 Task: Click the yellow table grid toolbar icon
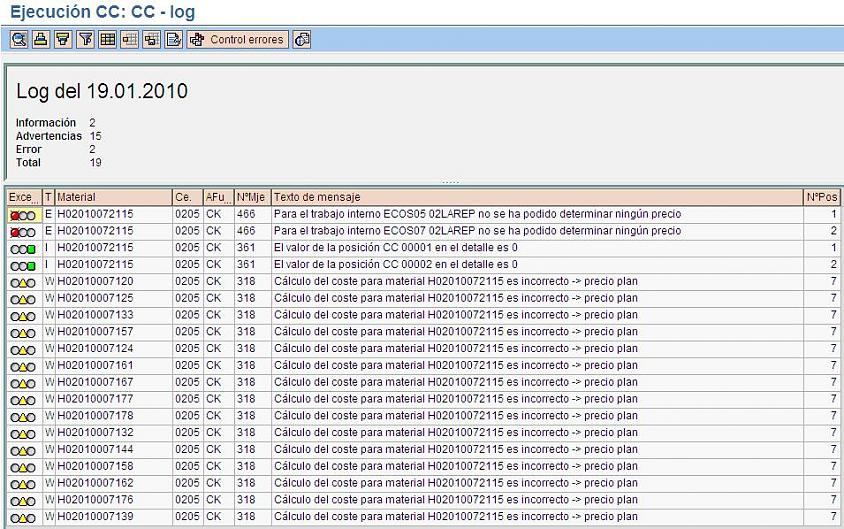(107, 40)
